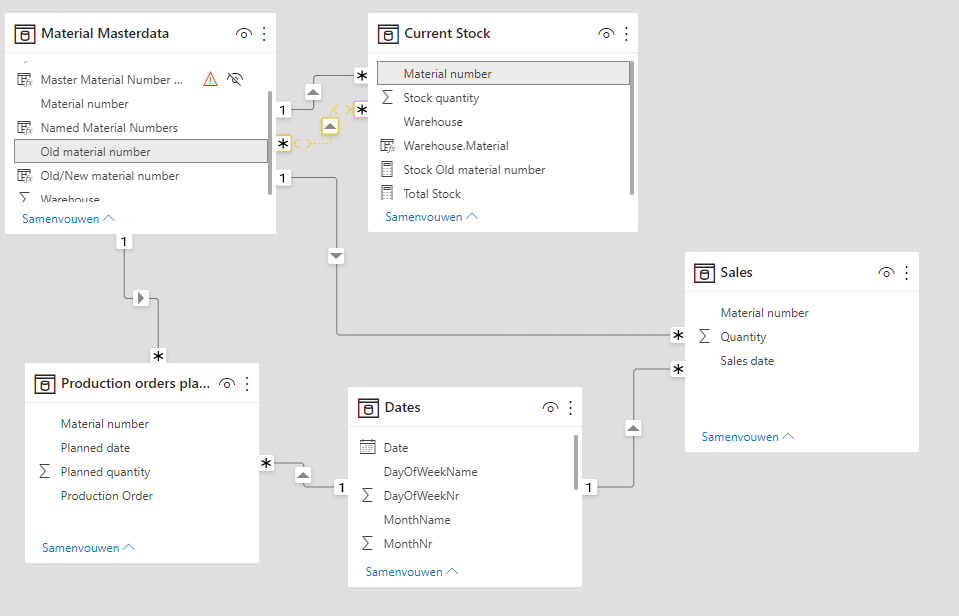Click the Production orders table icon
Image resolution: width=959 pixels, height=616 pixels.
click(45, 384)
